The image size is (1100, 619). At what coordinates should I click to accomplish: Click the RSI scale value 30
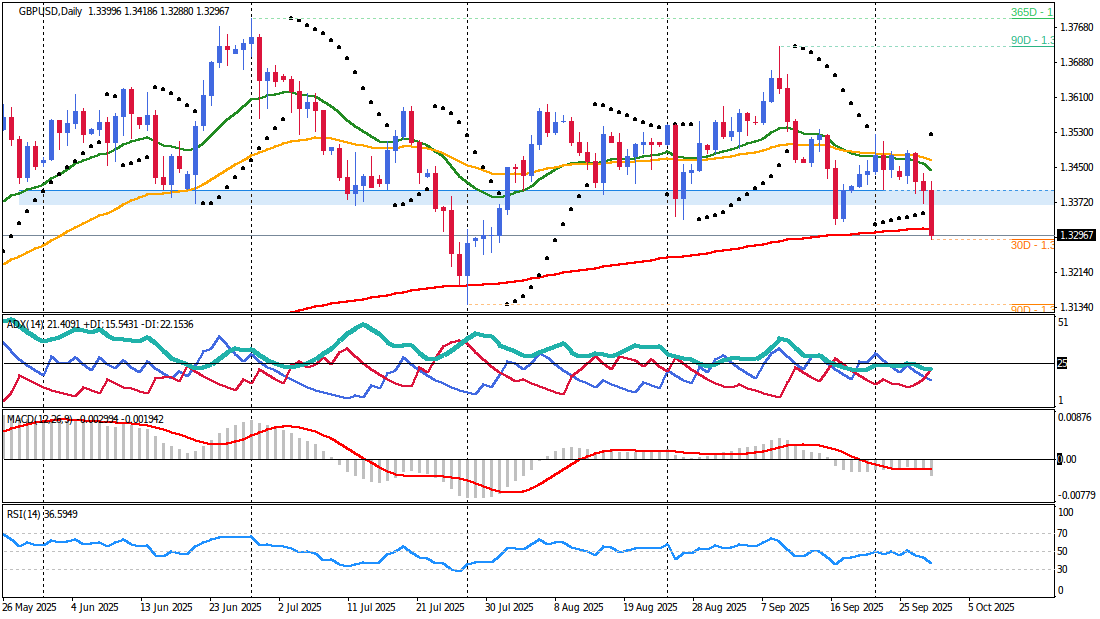(1063, 569)
